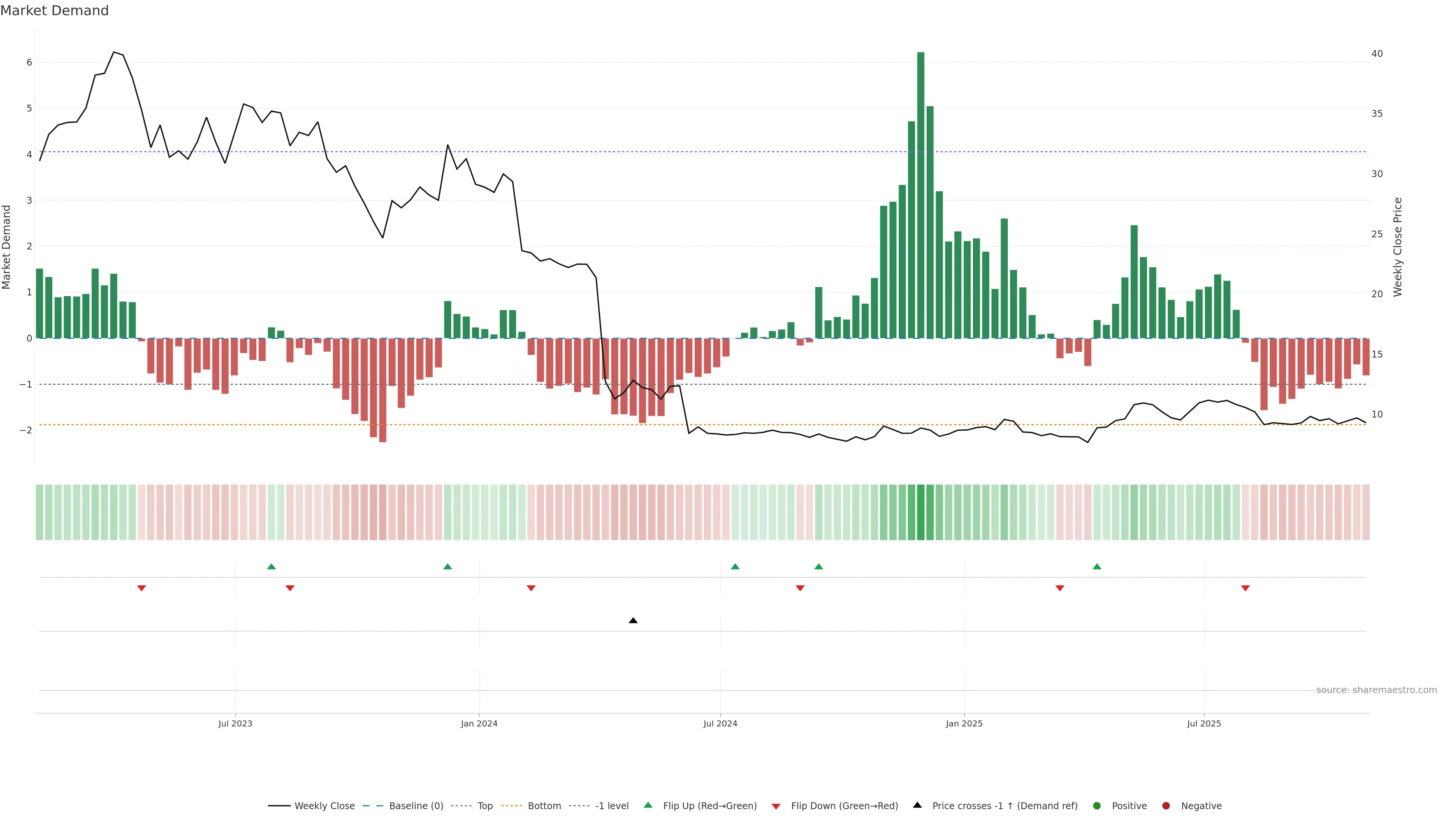Click the Jan 2025 axis label
This screenshot has width=1456, height=819.
[x=964, y=723]
